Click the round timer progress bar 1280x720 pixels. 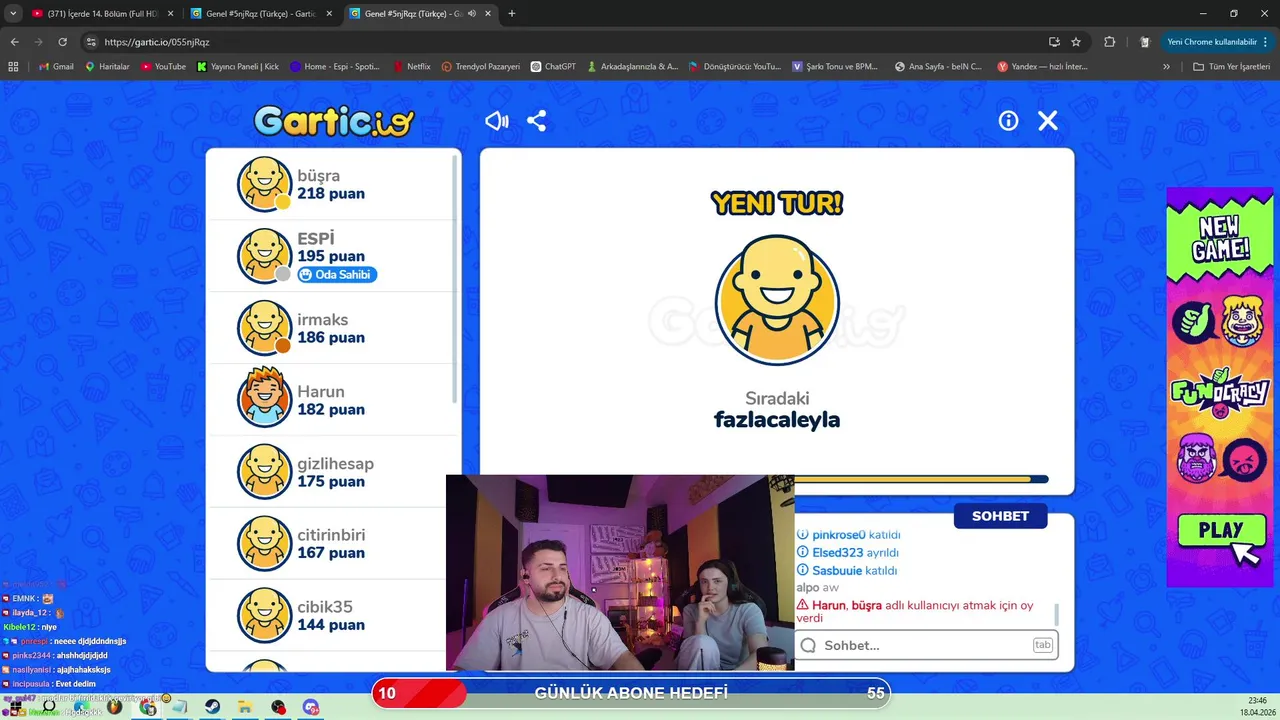click(920, 479)
